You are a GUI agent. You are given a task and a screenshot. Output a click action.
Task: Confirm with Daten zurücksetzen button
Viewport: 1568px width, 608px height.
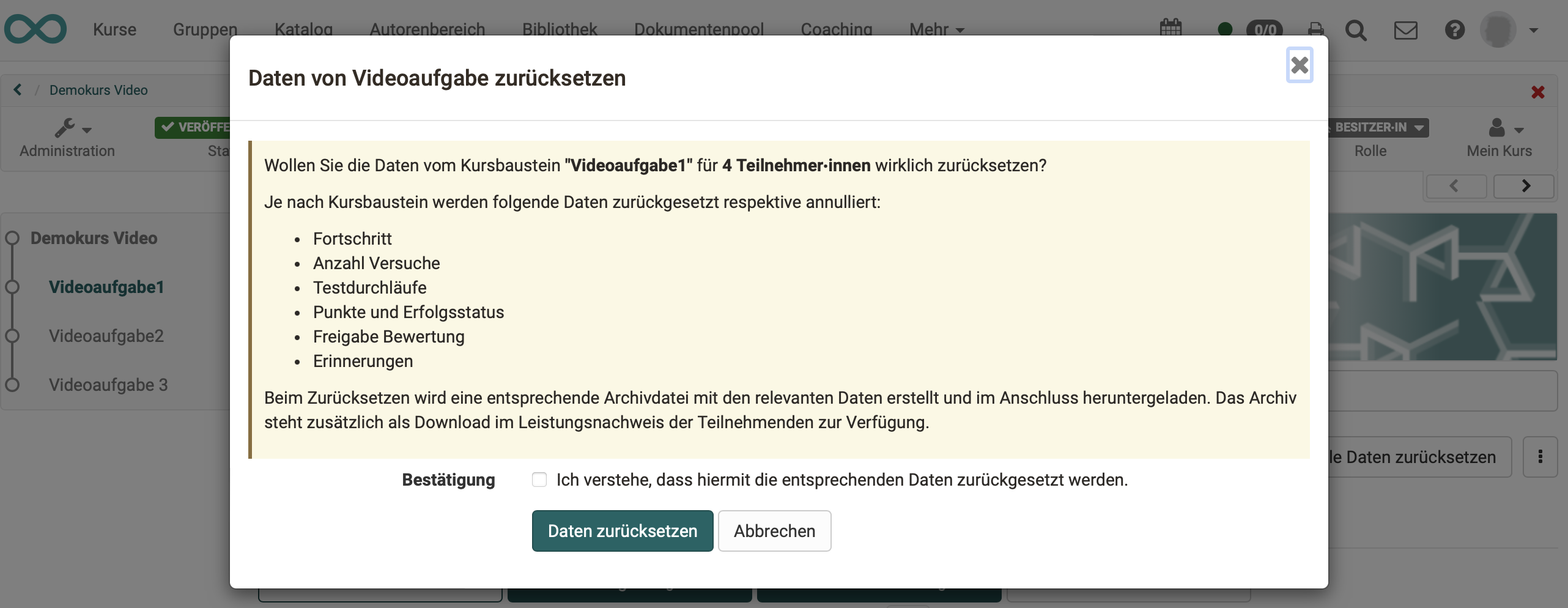pyautogui.click(x=622, y=531)
